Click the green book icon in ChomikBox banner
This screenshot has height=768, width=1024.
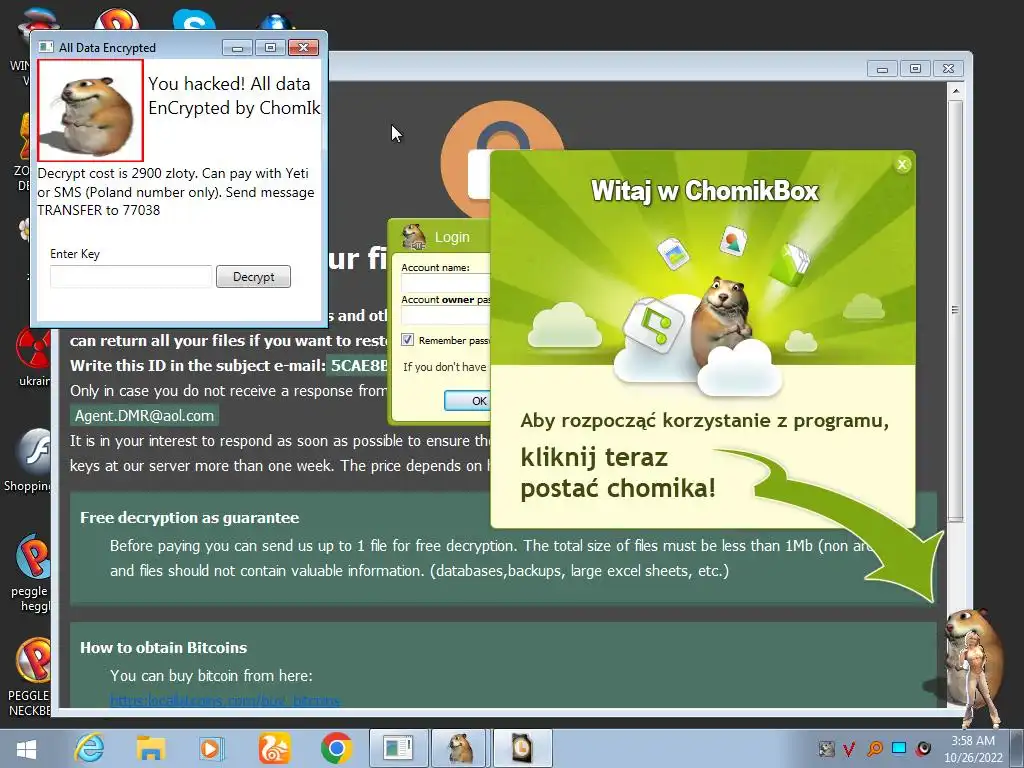tap(790, 264)
